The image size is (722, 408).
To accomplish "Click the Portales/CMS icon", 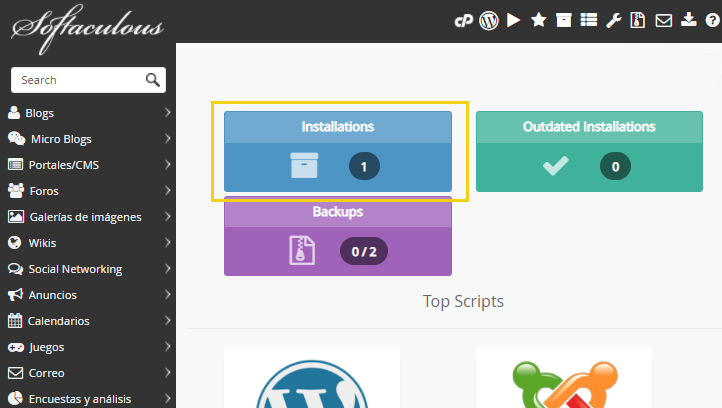I will tap(15, 164).
